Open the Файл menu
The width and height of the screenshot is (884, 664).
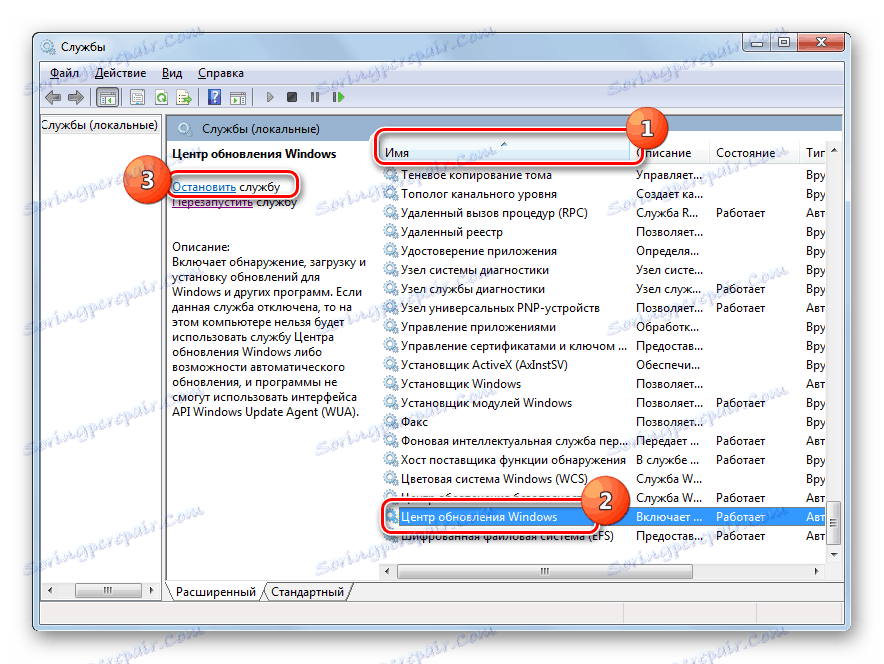coord(64,73)
